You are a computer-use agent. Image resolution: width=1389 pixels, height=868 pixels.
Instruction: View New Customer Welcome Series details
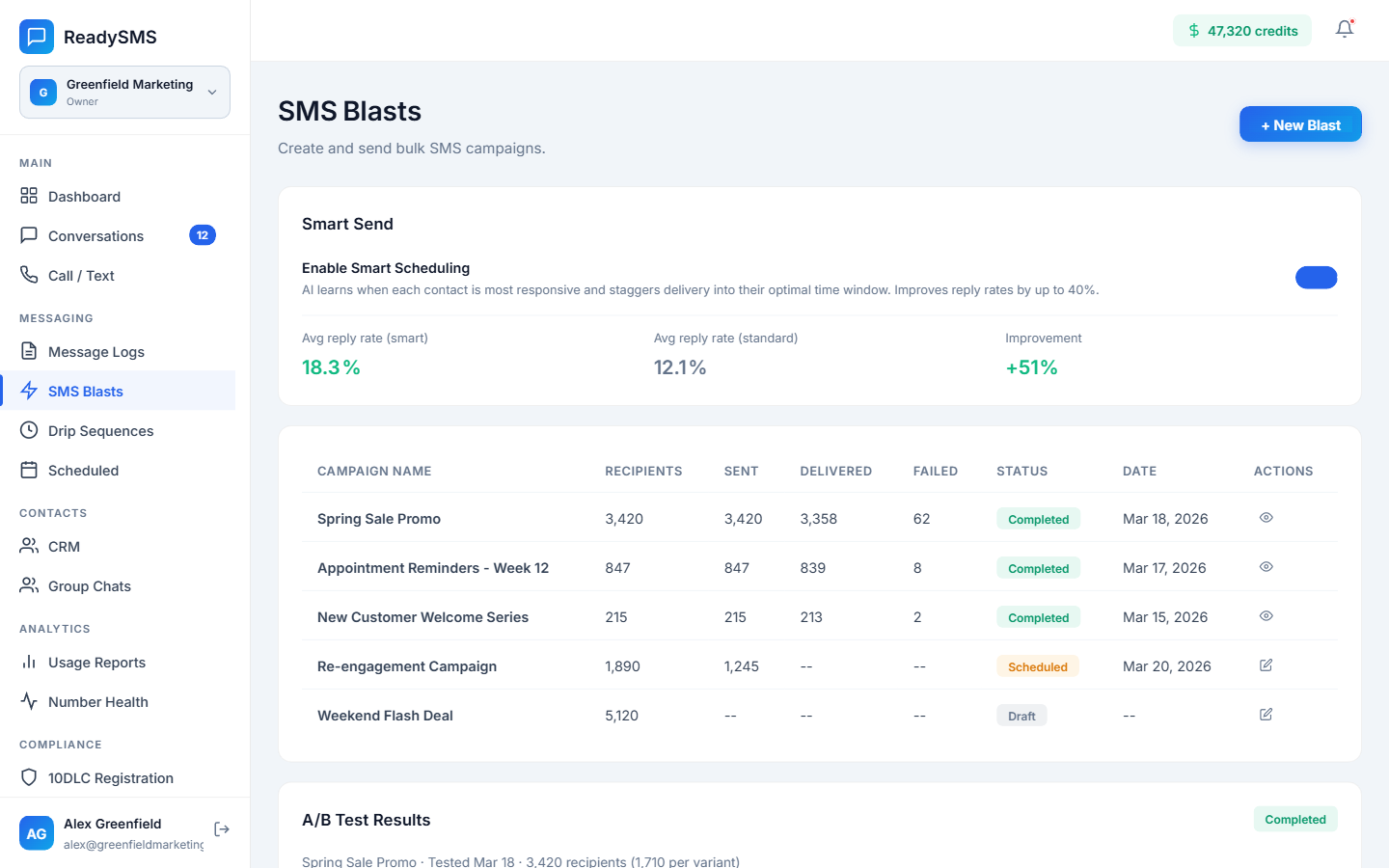coord(1266,616)
